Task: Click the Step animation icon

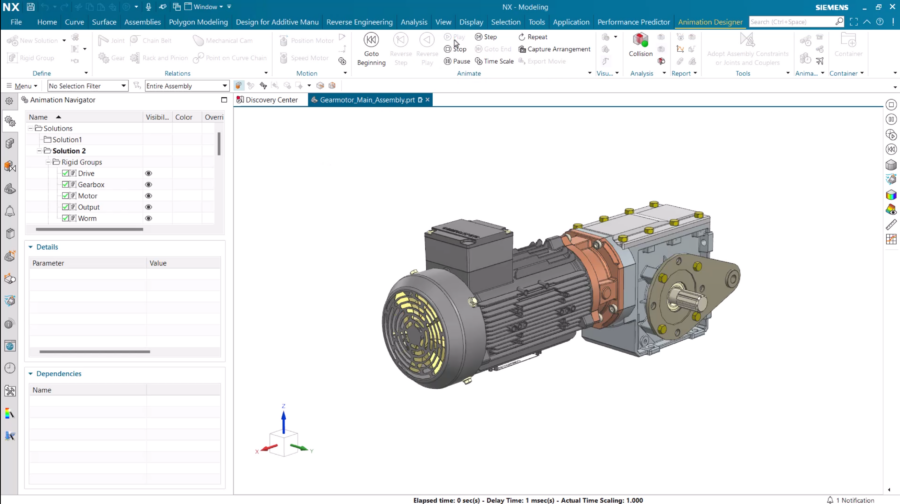Action: pos(478,37)
